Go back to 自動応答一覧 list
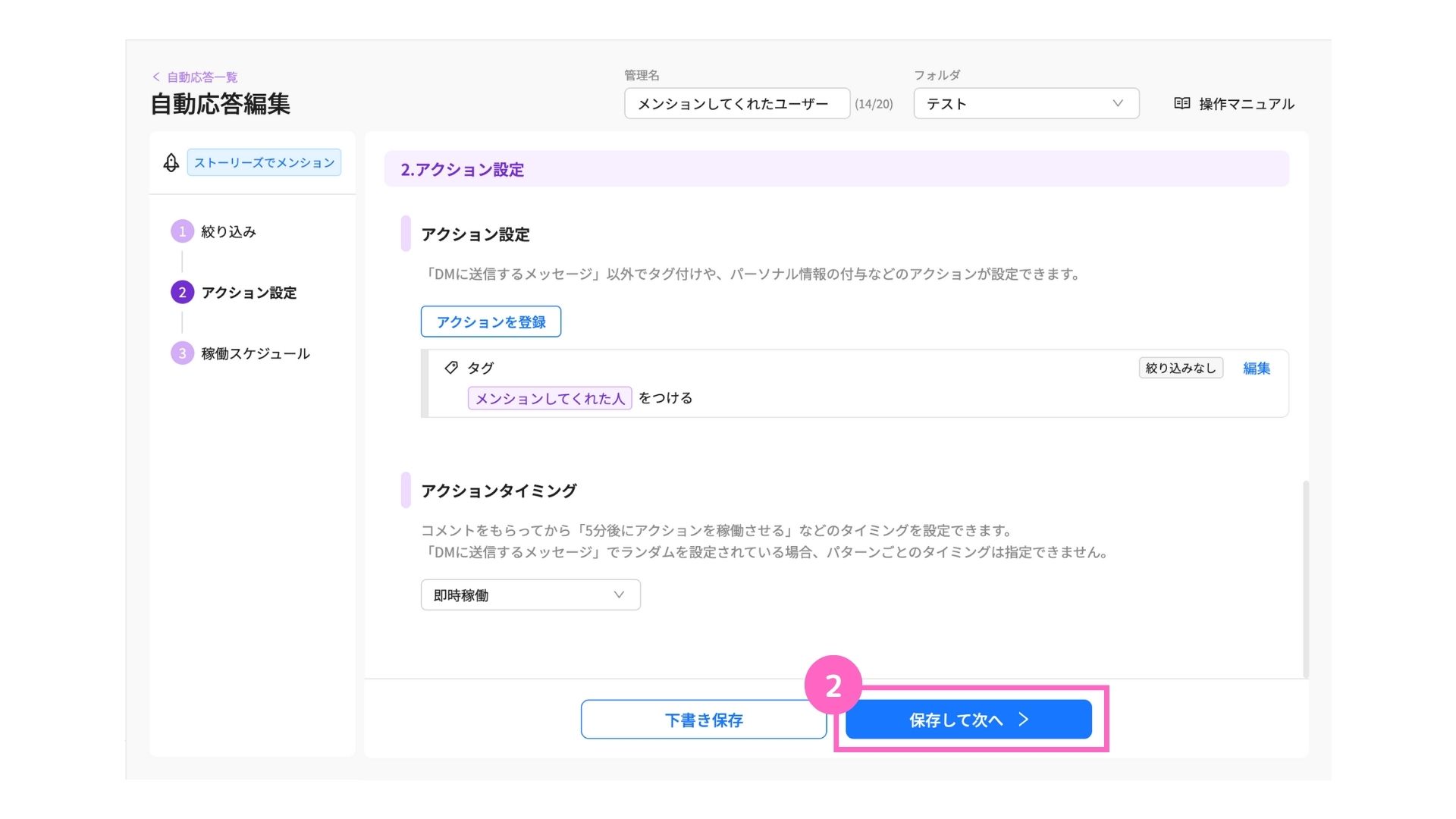This screenshot has height=819, width=1456. [x=195, y=77]
